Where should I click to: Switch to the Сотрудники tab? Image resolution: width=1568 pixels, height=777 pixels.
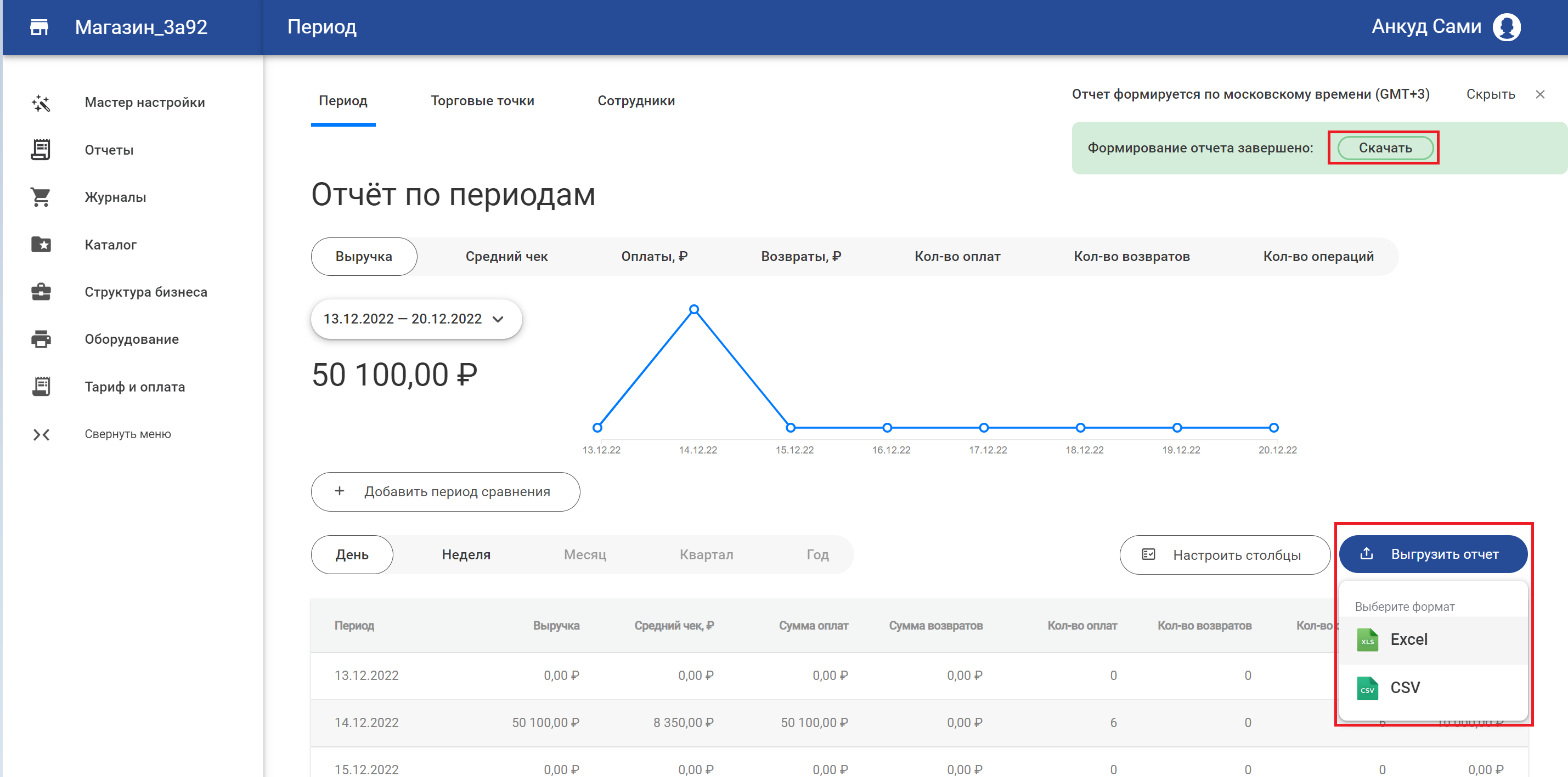point(636,101)
